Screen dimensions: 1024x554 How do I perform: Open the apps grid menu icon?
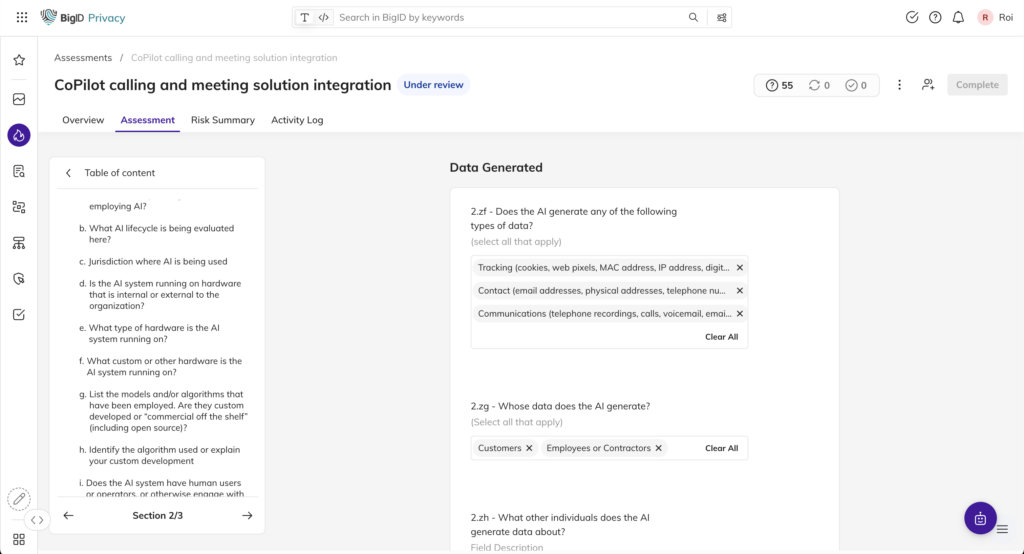click(x=22, y=18)
